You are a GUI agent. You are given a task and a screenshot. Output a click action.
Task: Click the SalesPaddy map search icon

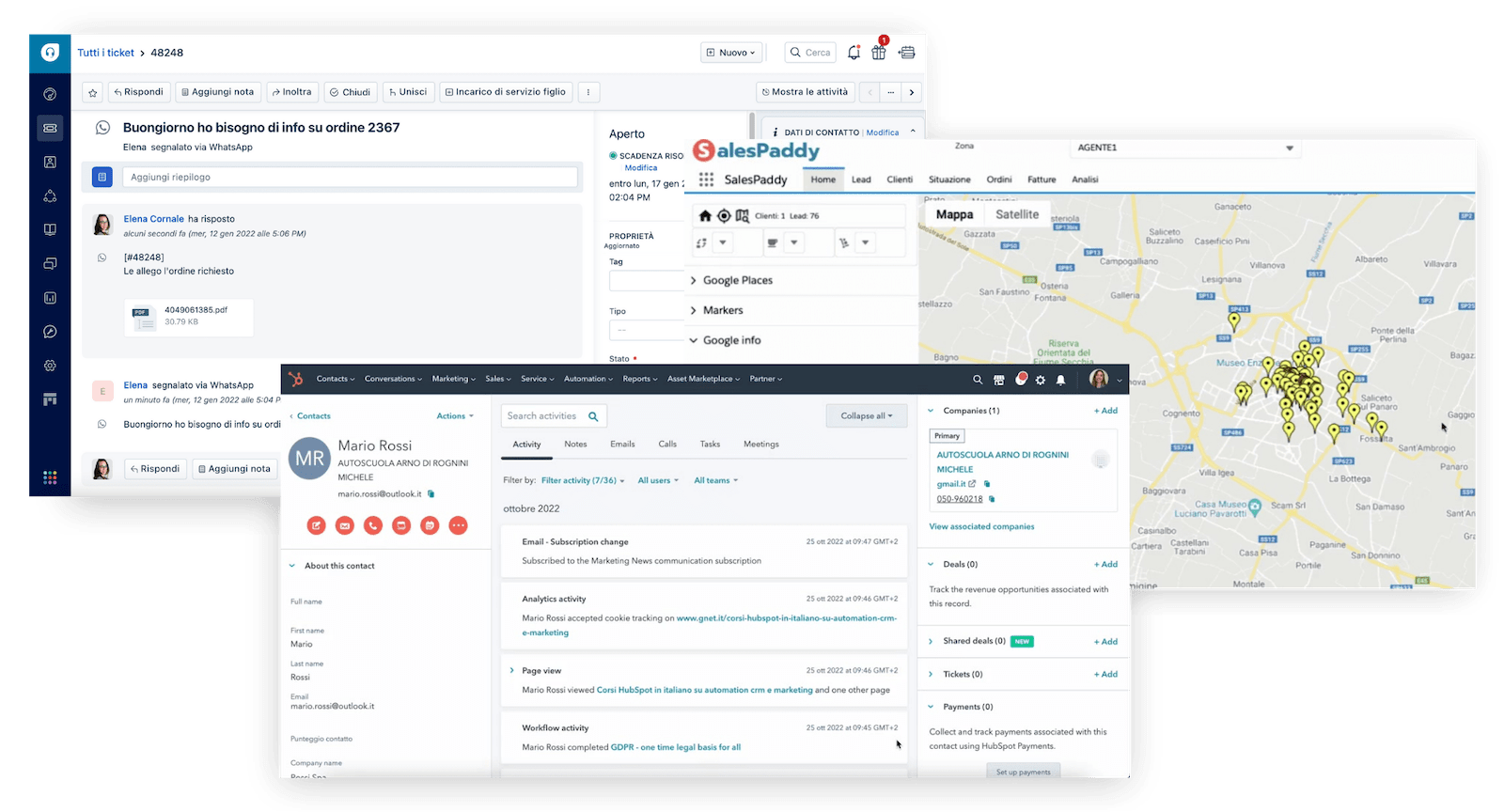pos(742,215)
